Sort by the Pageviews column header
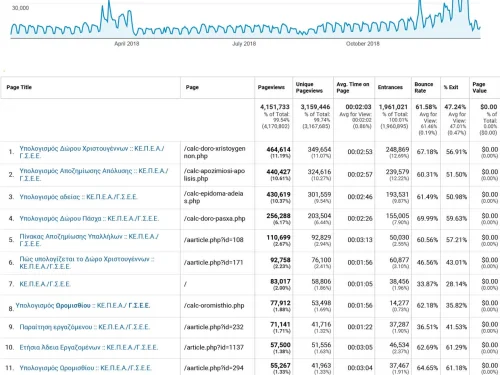Image resolution: width=500 pixels, height=375 pixels. [271, 87]
